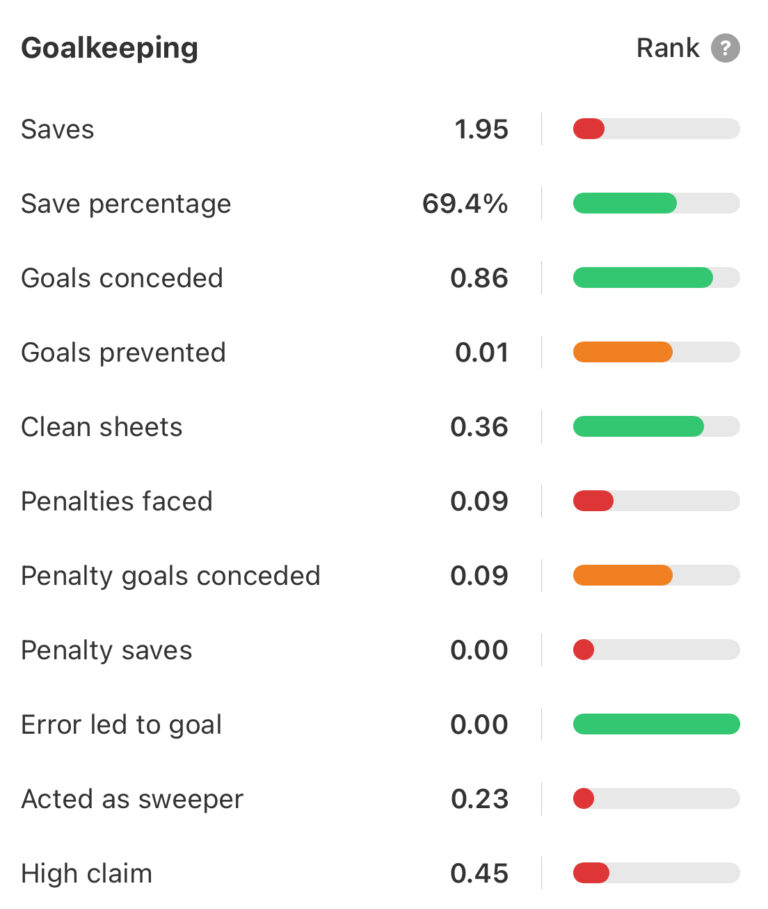Select the Error led to goal label
The image size is (768, 909).
(121, 725)
